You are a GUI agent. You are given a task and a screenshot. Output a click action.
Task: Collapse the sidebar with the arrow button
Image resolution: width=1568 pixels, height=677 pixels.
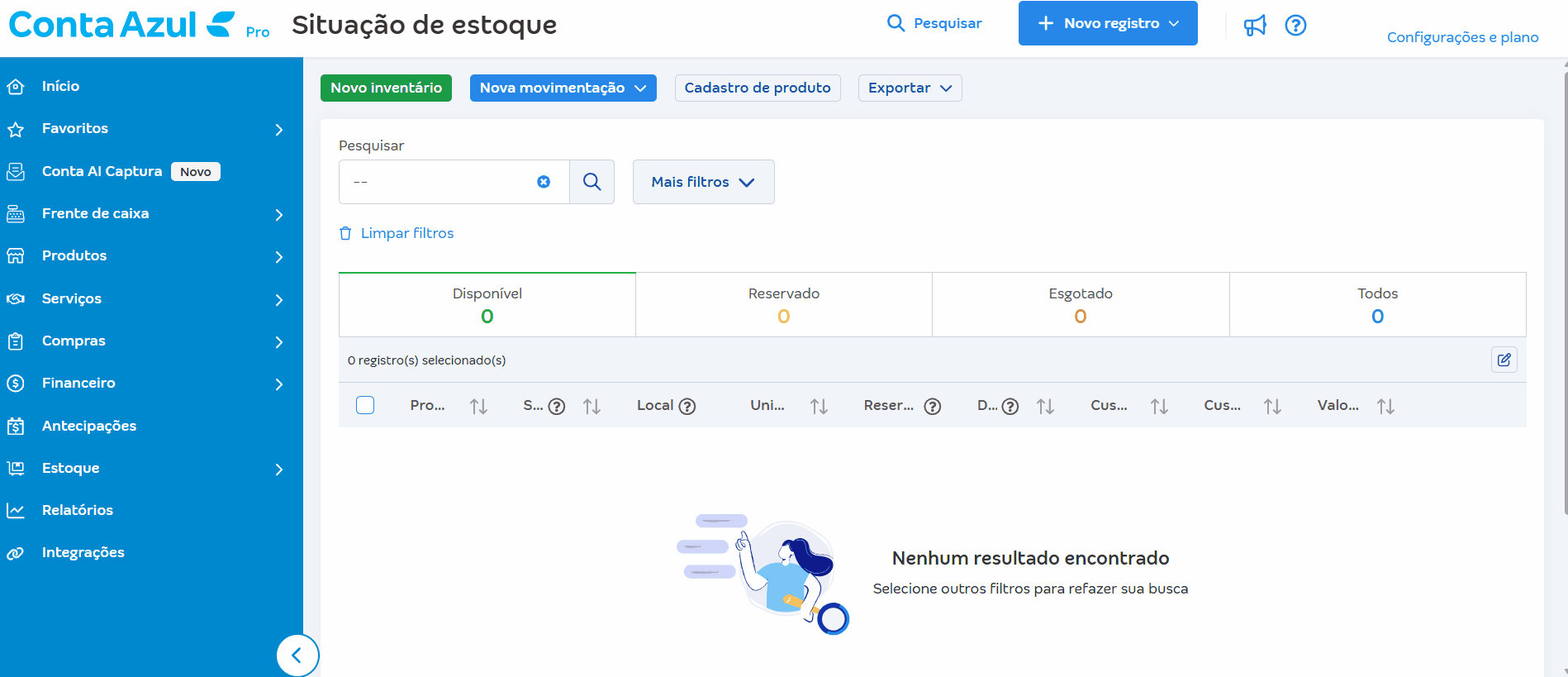pos(297,656)
